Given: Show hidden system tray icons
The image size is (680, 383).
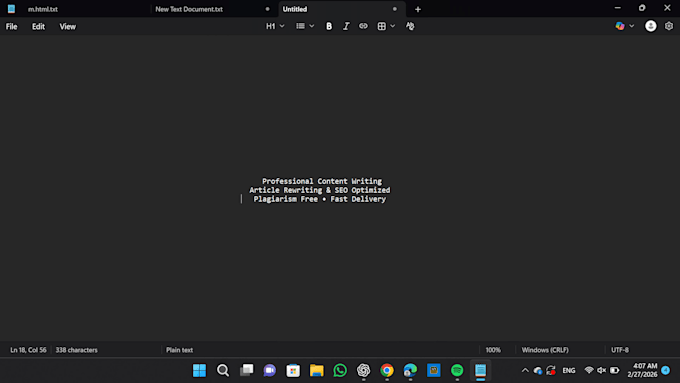Looking at the screenshot, I should tap(525, 370).
